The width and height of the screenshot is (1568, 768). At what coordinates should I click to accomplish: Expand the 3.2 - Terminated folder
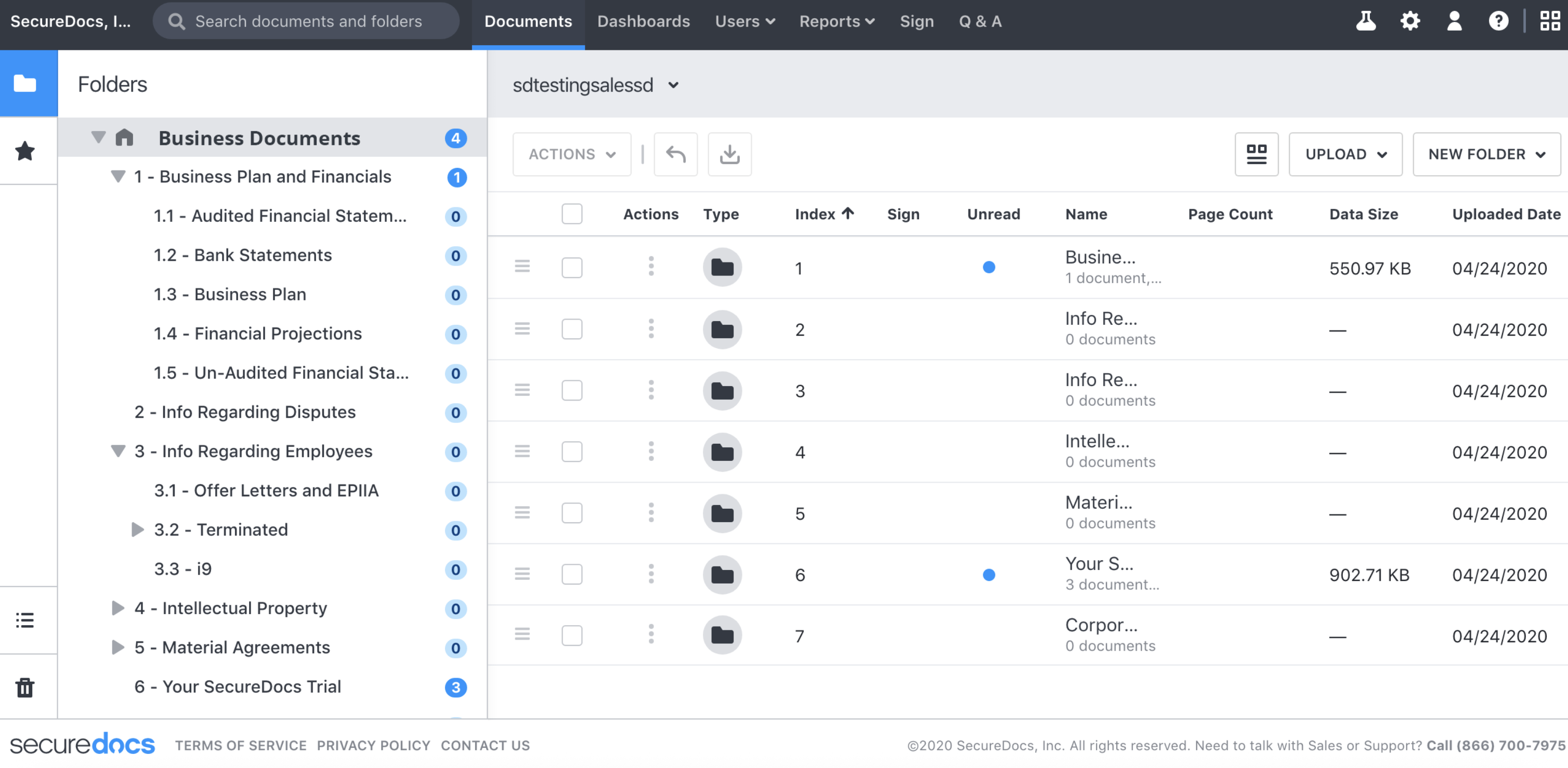click(138, 529)
